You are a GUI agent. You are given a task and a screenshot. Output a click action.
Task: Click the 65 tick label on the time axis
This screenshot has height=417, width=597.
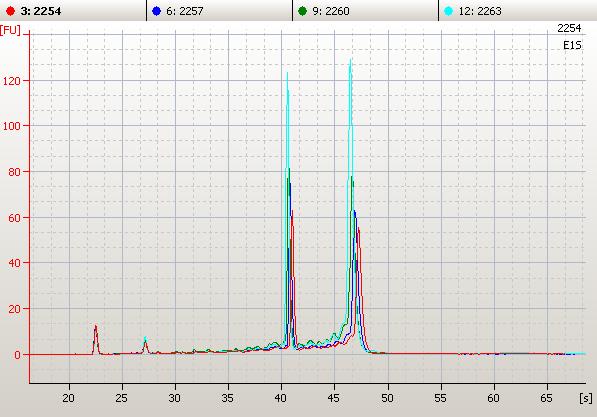pyautogui.click(x=547, y=398)
